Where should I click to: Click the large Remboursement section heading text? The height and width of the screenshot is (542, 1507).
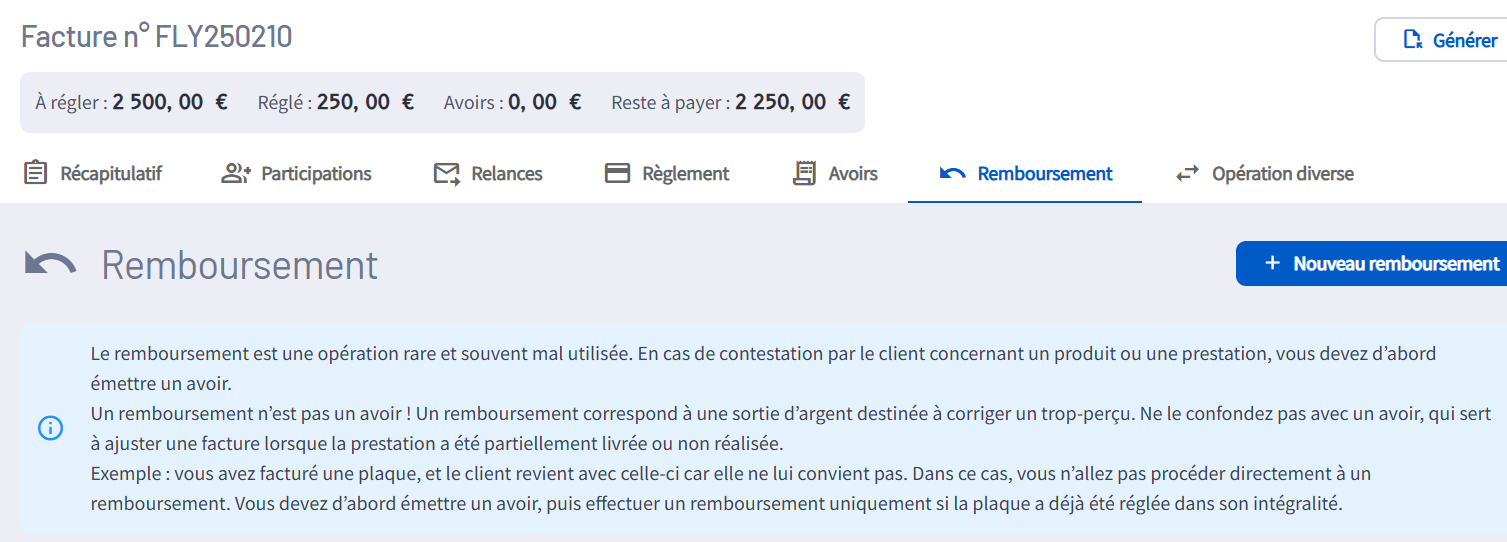coord(240,265)
